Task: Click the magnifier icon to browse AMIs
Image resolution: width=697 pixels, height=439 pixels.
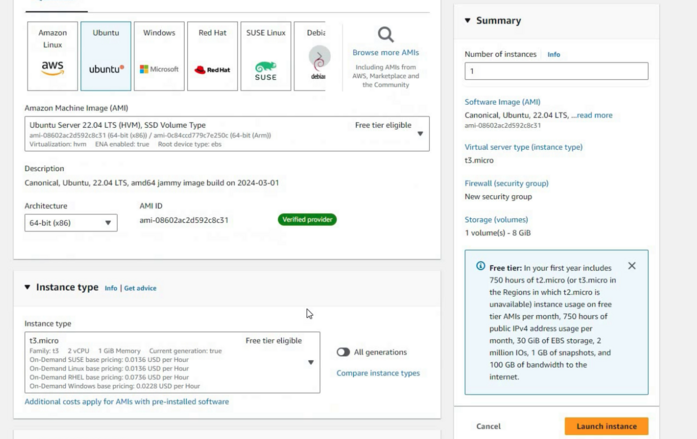Action: pos(385,34)
